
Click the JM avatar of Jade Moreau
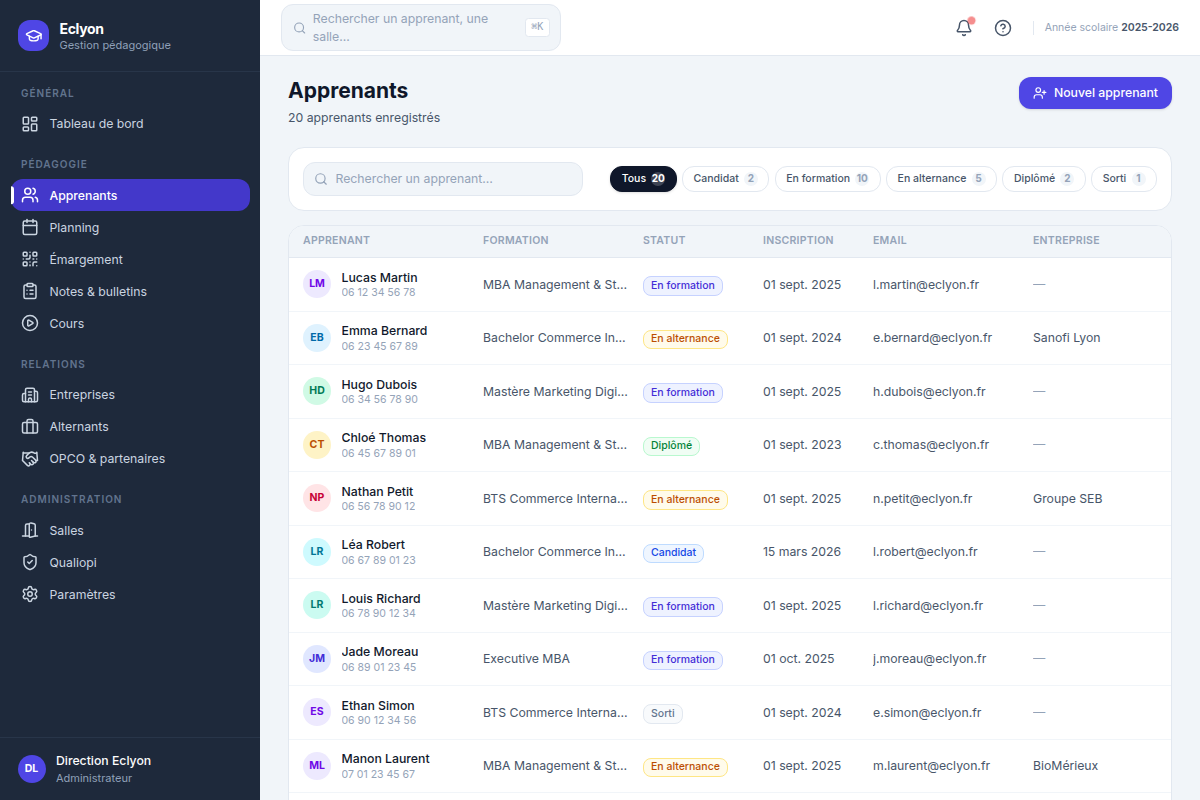317,659
